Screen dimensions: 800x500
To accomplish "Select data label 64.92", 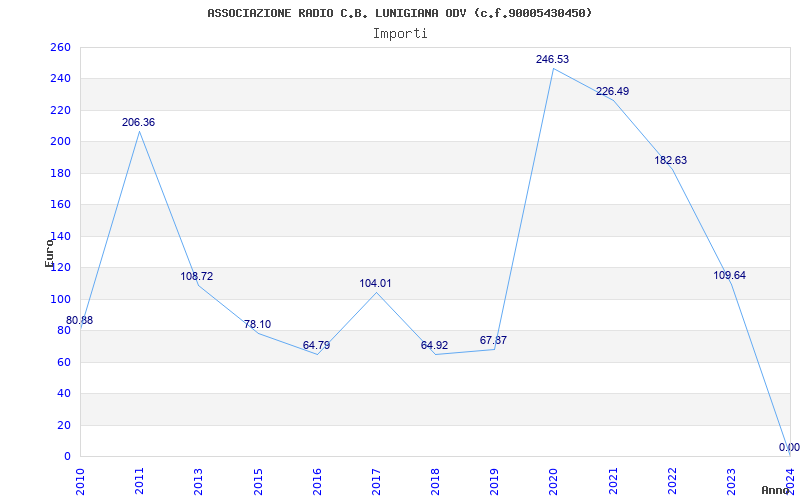I will [434, 345].
